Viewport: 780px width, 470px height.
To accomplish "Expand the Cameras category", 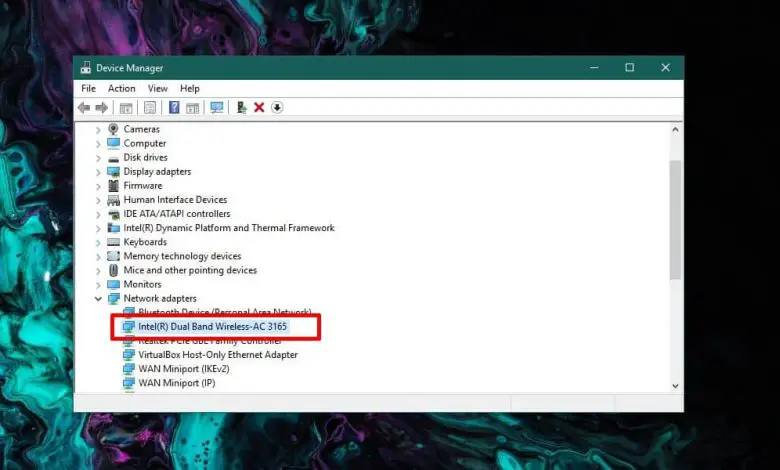I will (x=98, y=130).
